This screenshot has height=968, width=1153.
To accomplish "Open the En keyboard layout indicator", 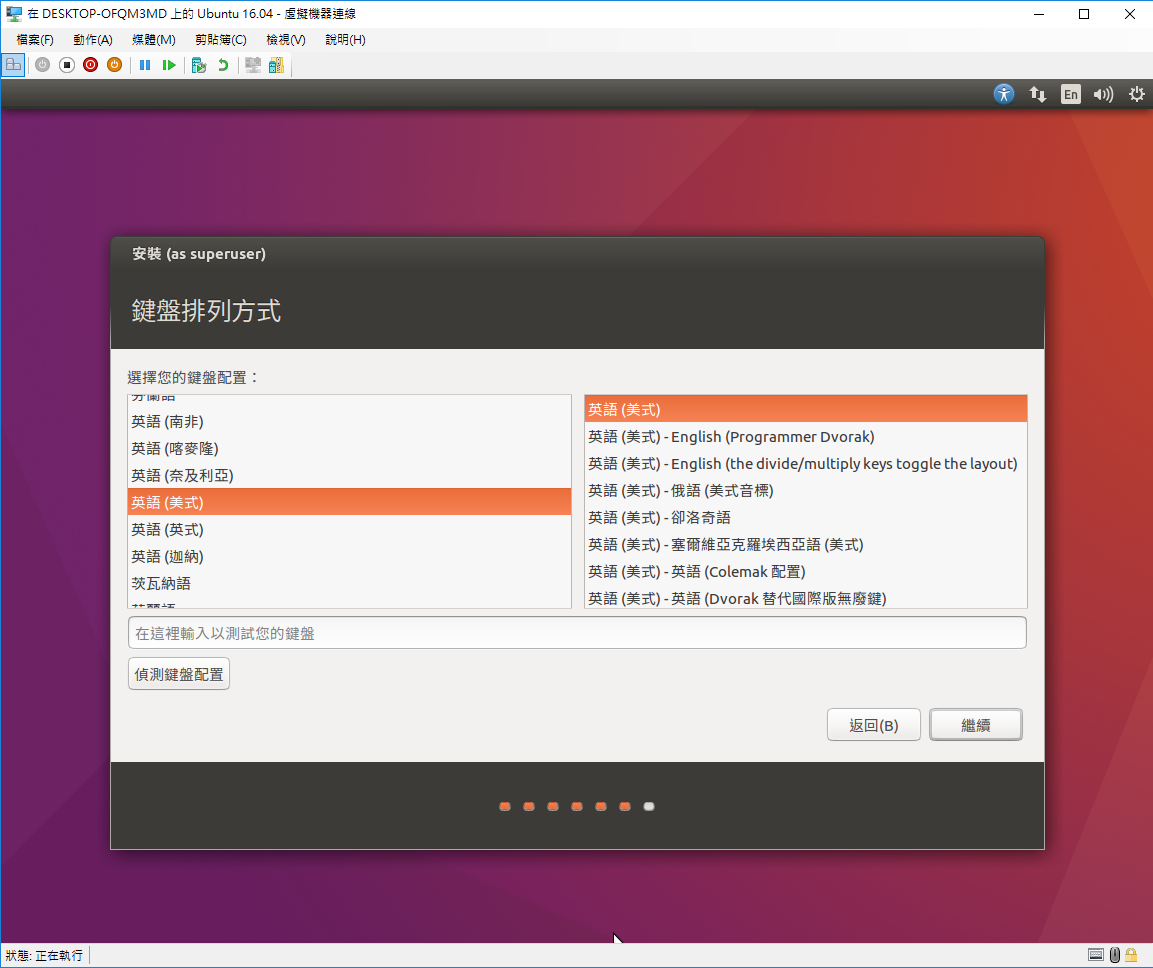I will (1070, 93).
